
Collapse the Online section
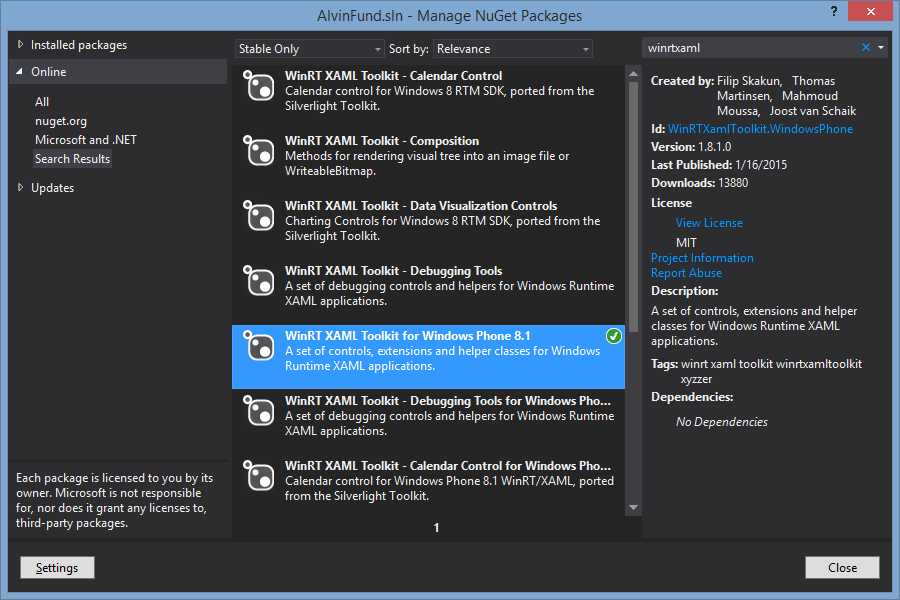20,72
